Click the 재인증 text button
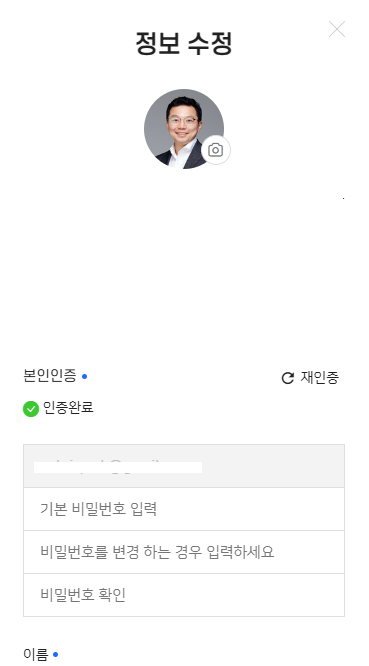This screenshot has width=369, height=666. pos(320,378)
